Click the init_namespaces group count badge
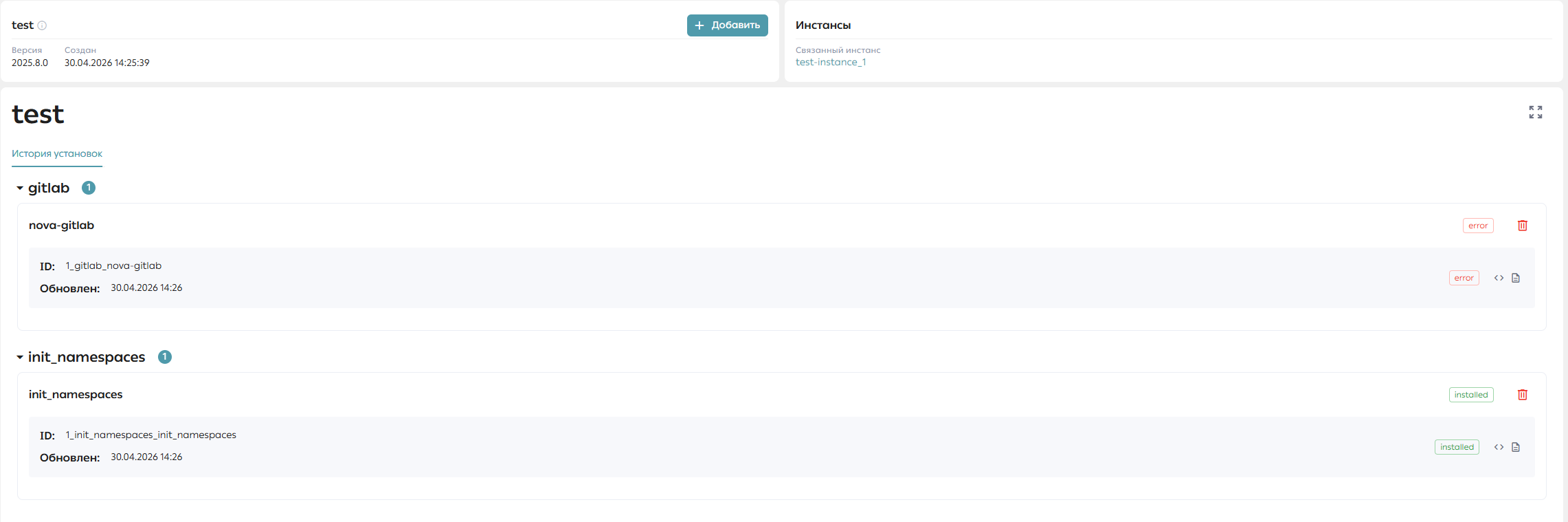The image size is (1568, 522). pos(165,357)
